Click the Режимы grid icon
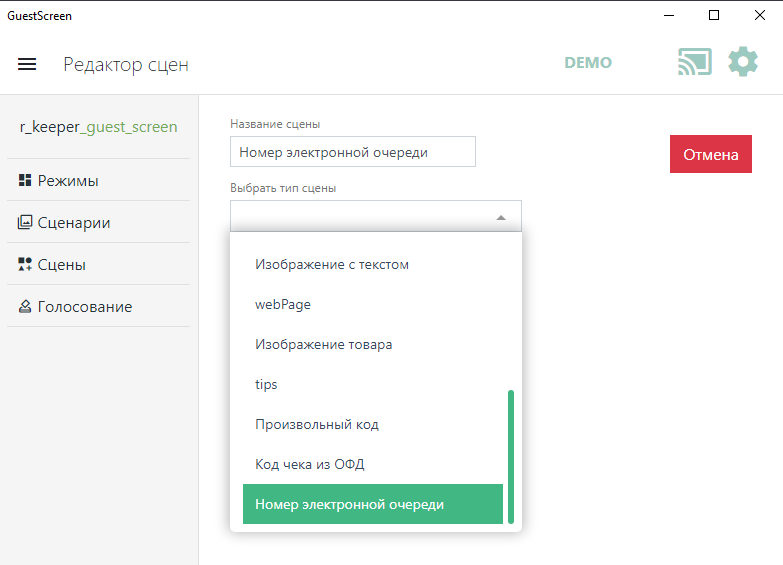The image size is (783, 565). tap(25, 181)
